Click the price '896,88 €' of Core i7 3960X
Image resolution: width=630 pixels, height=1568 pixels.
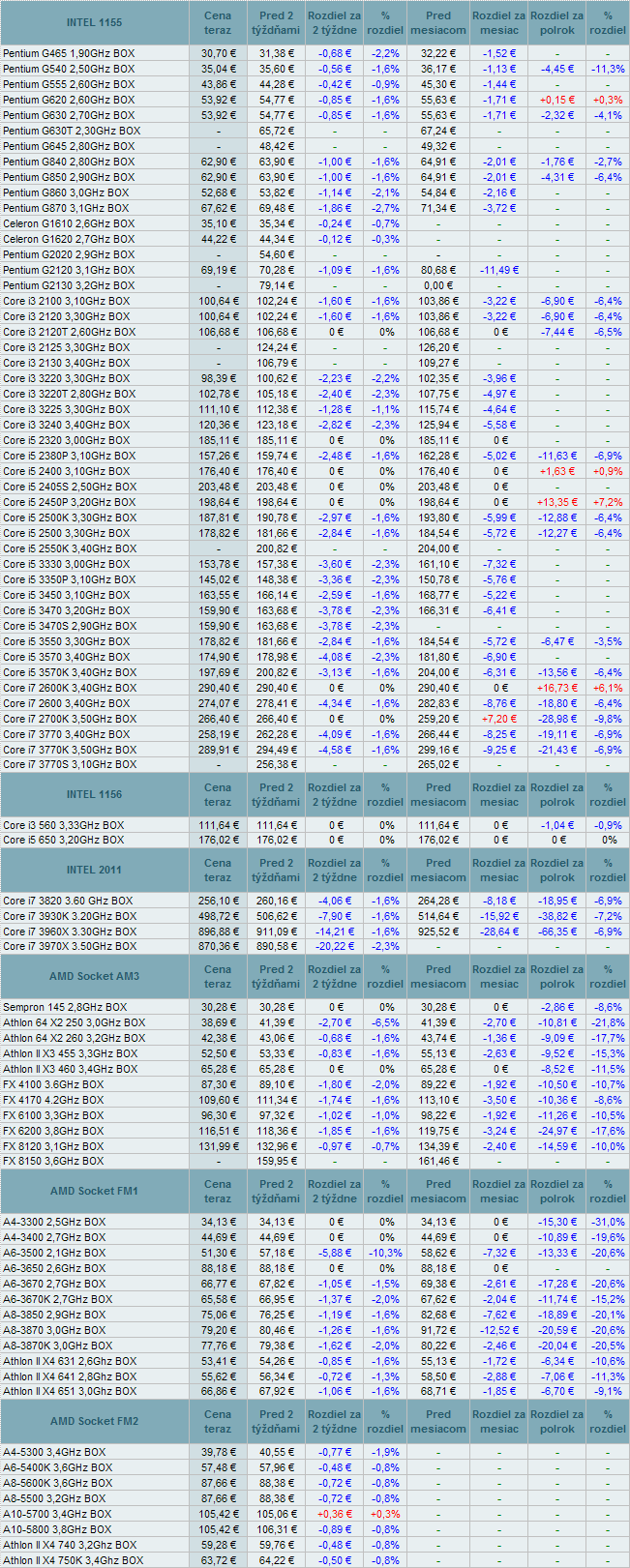pyautogui.click(x=218, y=932)
